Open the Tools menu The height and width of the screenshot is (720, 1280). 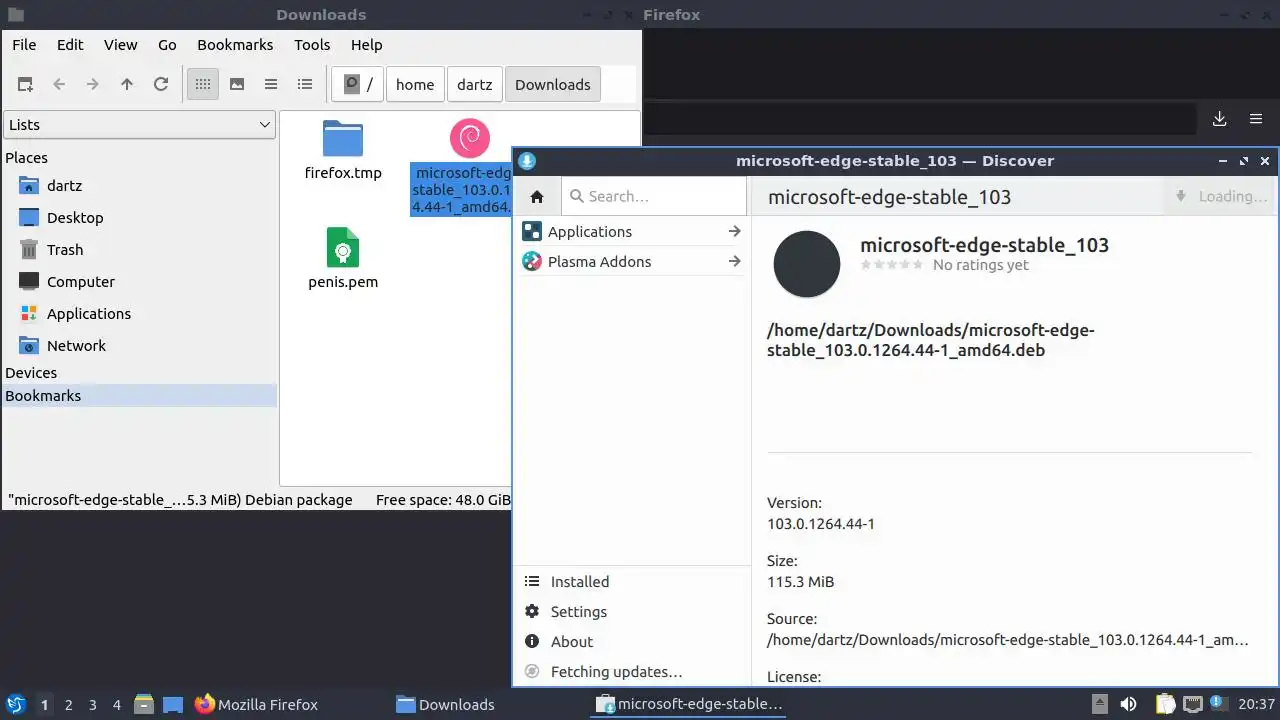(312, 45)
